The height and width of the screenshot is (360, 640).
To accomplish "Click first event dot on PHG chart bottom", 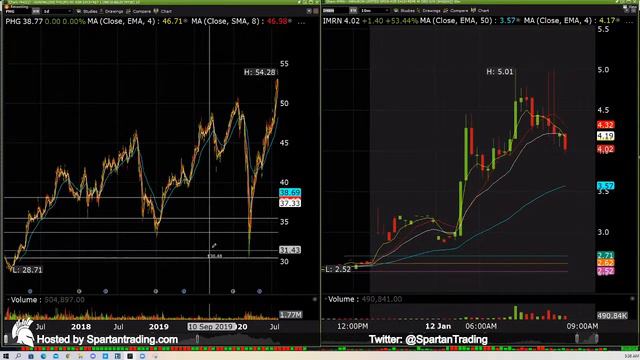I will click(30, 291).
